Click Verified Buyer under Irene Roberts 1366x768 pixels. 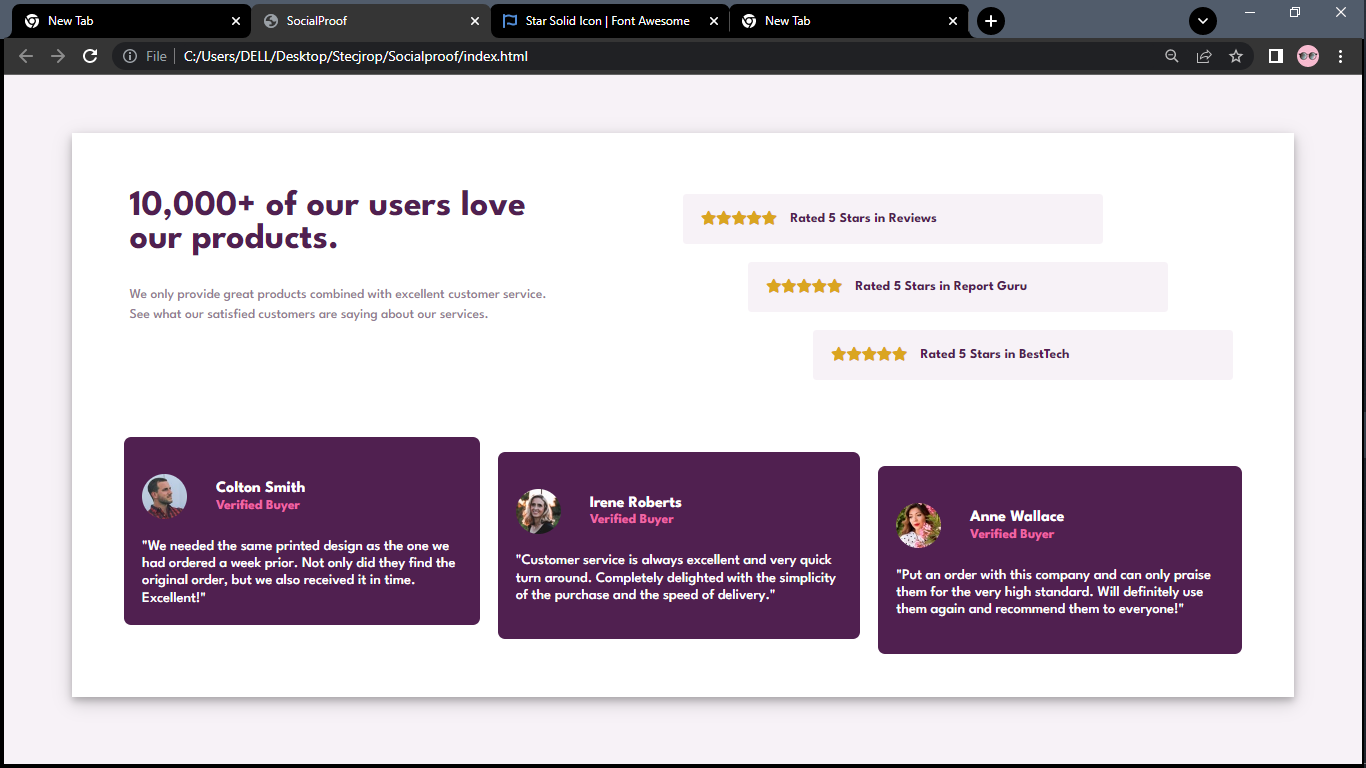(632, 519)
